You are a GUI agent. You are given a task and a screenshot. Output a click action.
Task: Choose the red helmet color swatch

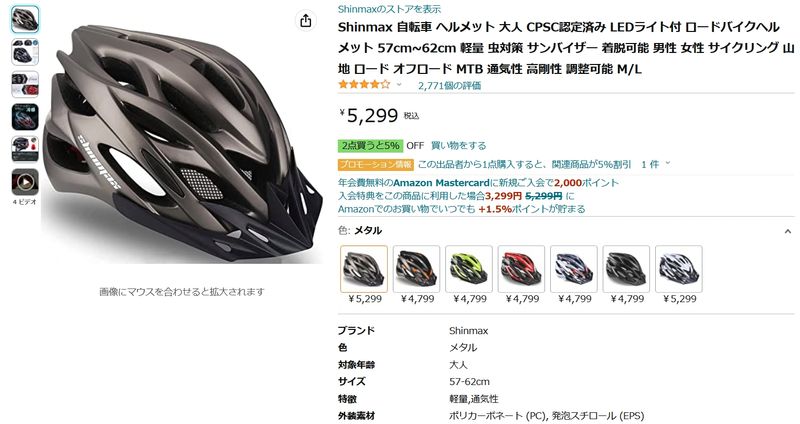tap(521, 269)
